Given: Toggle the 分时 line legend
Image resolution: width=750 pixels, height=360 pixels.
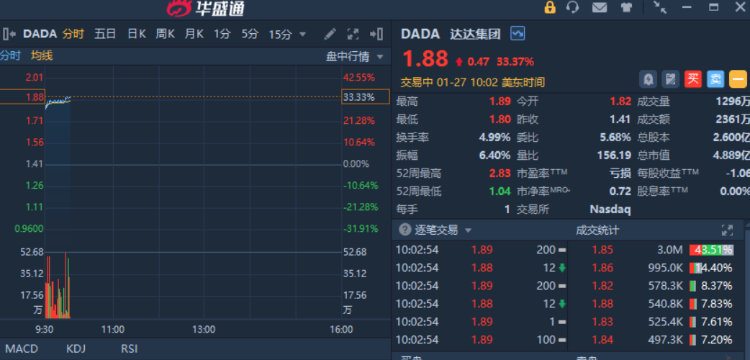Looking at the screenshot, I should coord(11,56).
